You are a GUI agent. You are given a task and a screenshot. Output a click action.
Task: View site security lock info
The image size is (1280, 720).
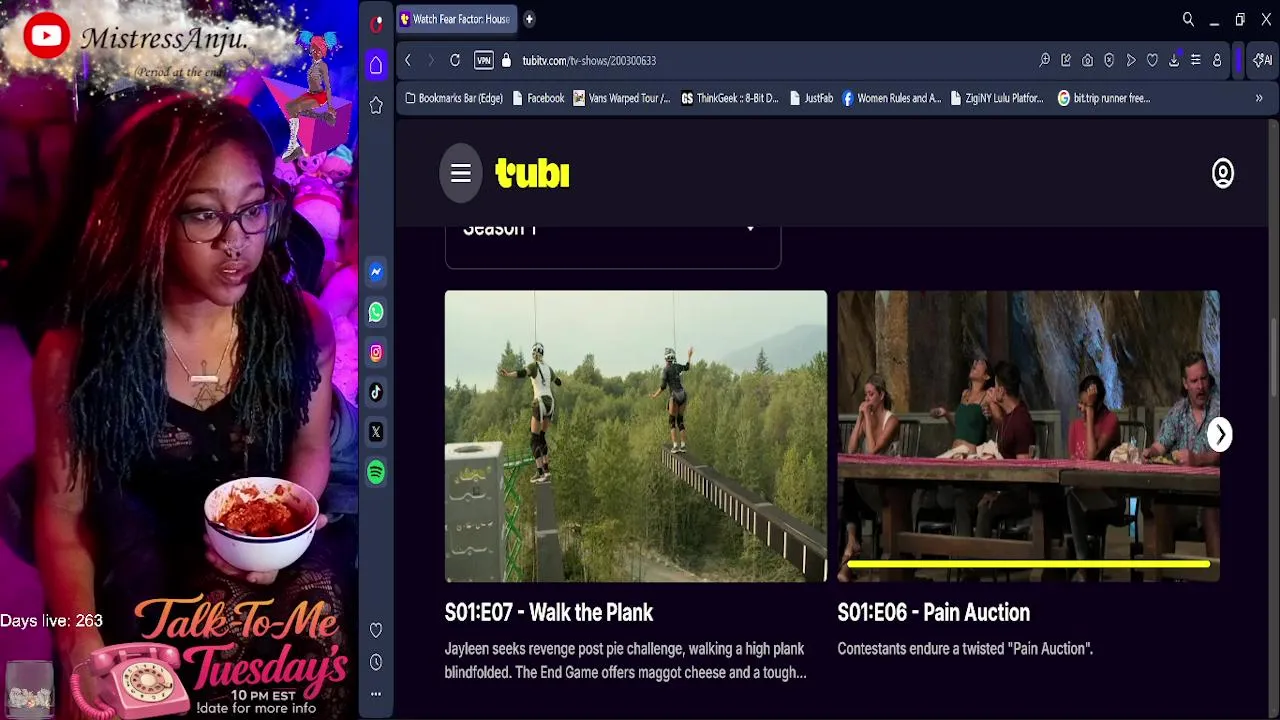click(x=506, y=61)
